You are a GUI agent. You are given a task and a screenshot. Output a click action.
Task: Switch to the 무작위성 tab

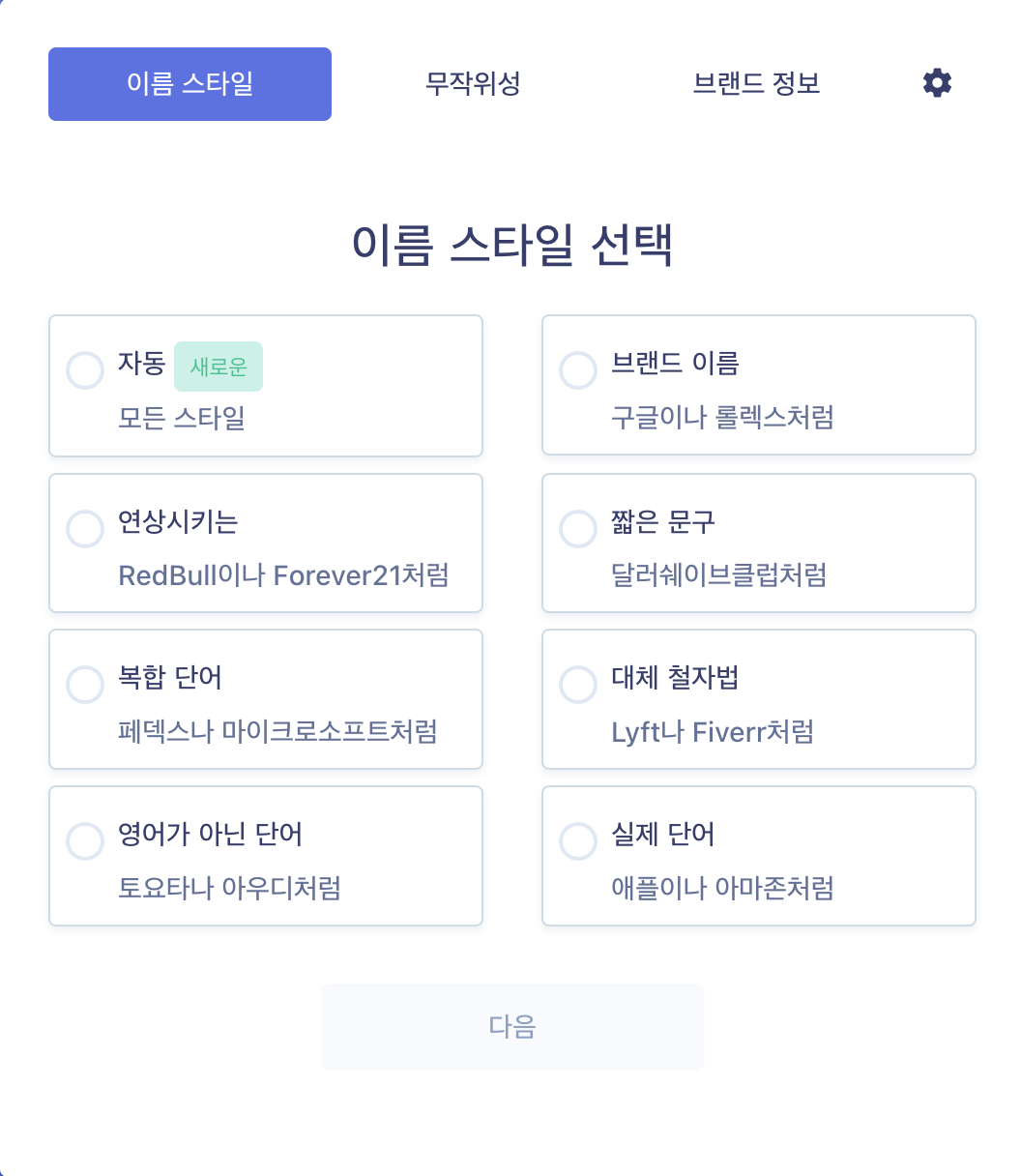pos(473,84)
